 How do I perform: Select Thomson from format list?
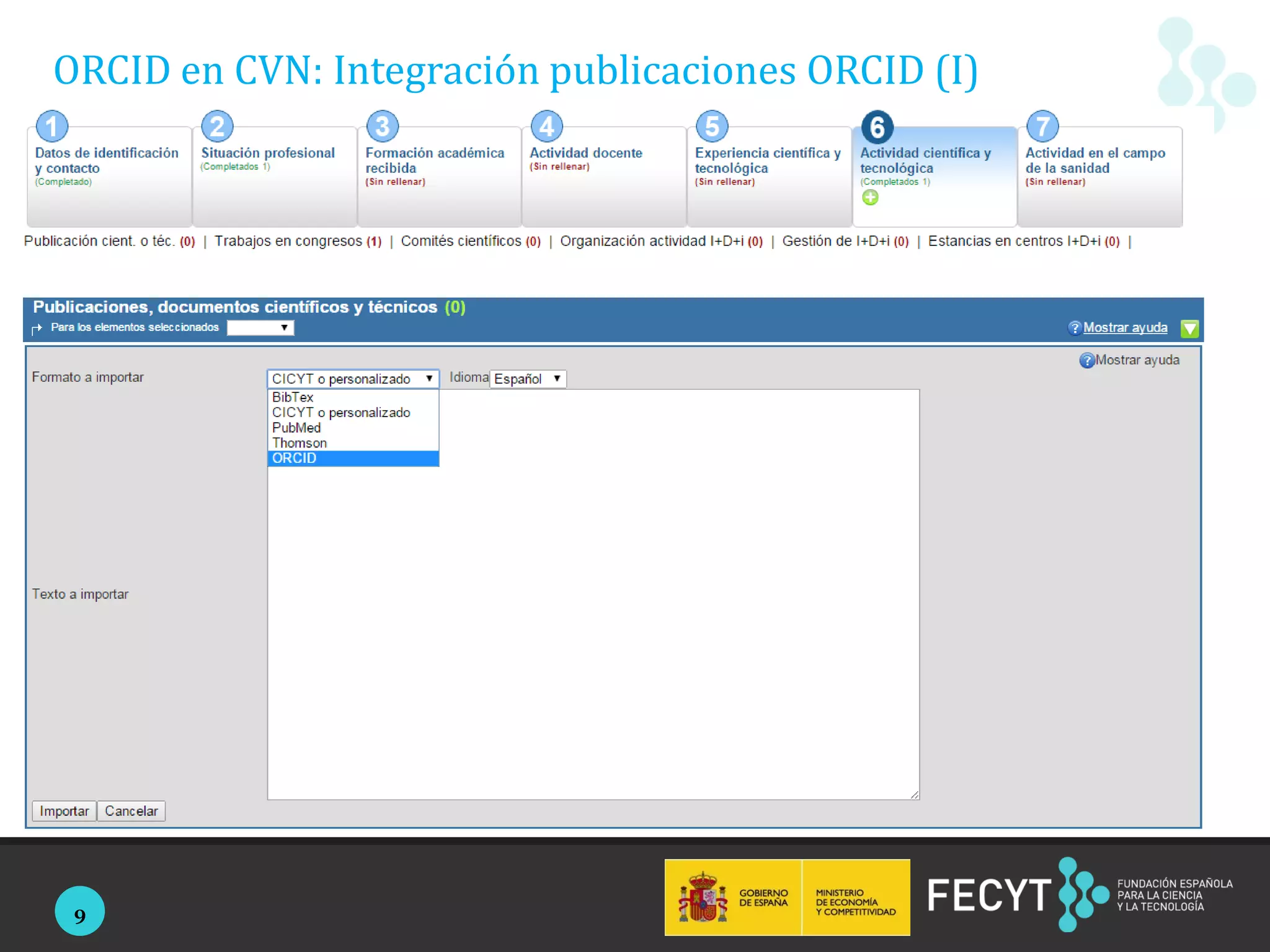click(x=353, y=443)
